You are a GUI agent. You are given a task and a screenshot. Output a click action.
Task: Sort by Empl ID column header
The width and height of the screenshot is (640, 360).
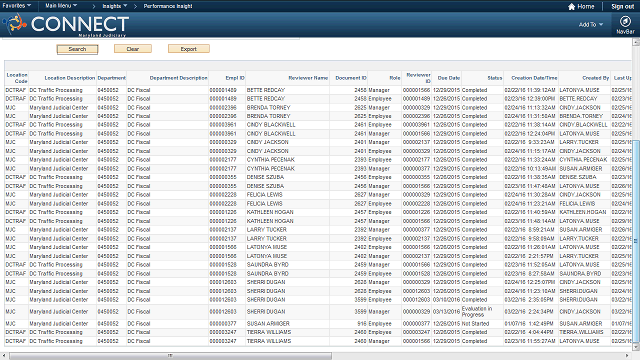[235, 78]
